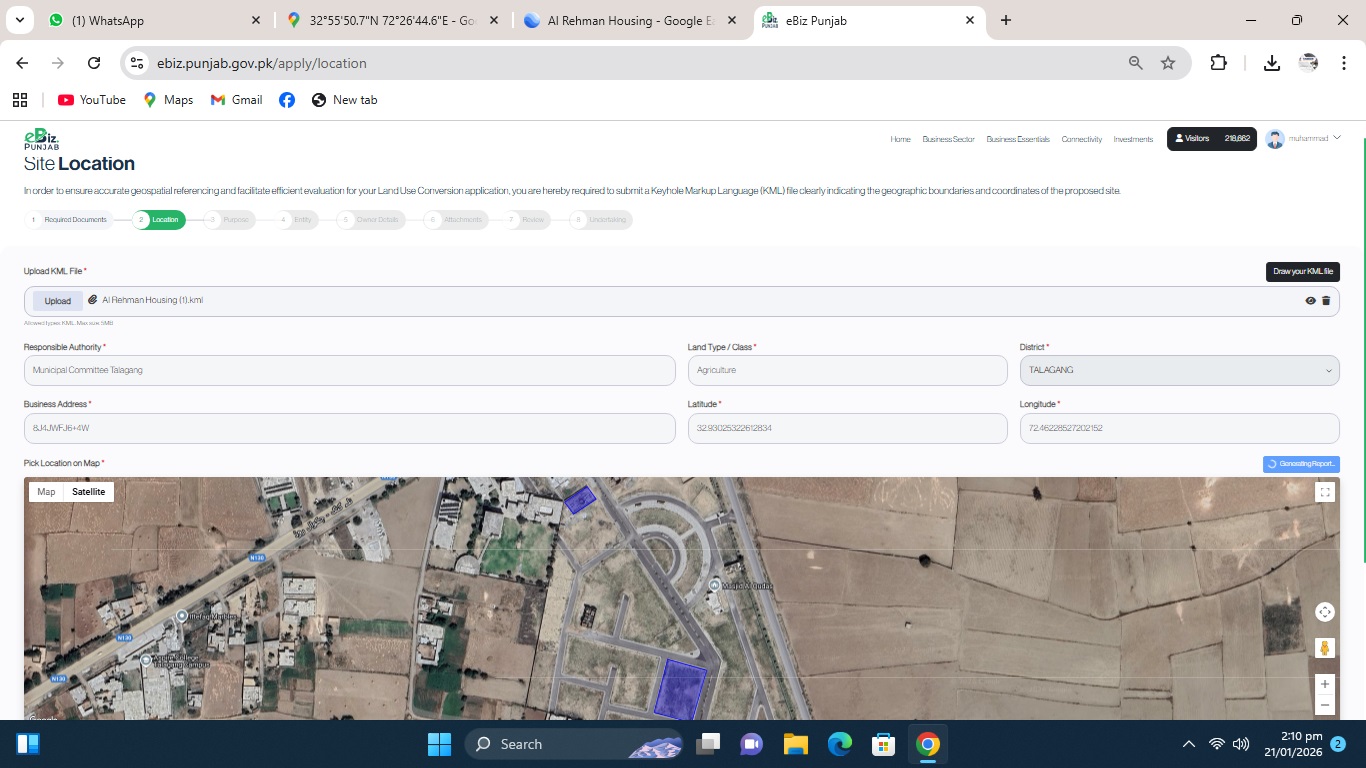Zoom in on the map

pyautogui.click(x=1325, y=684)
